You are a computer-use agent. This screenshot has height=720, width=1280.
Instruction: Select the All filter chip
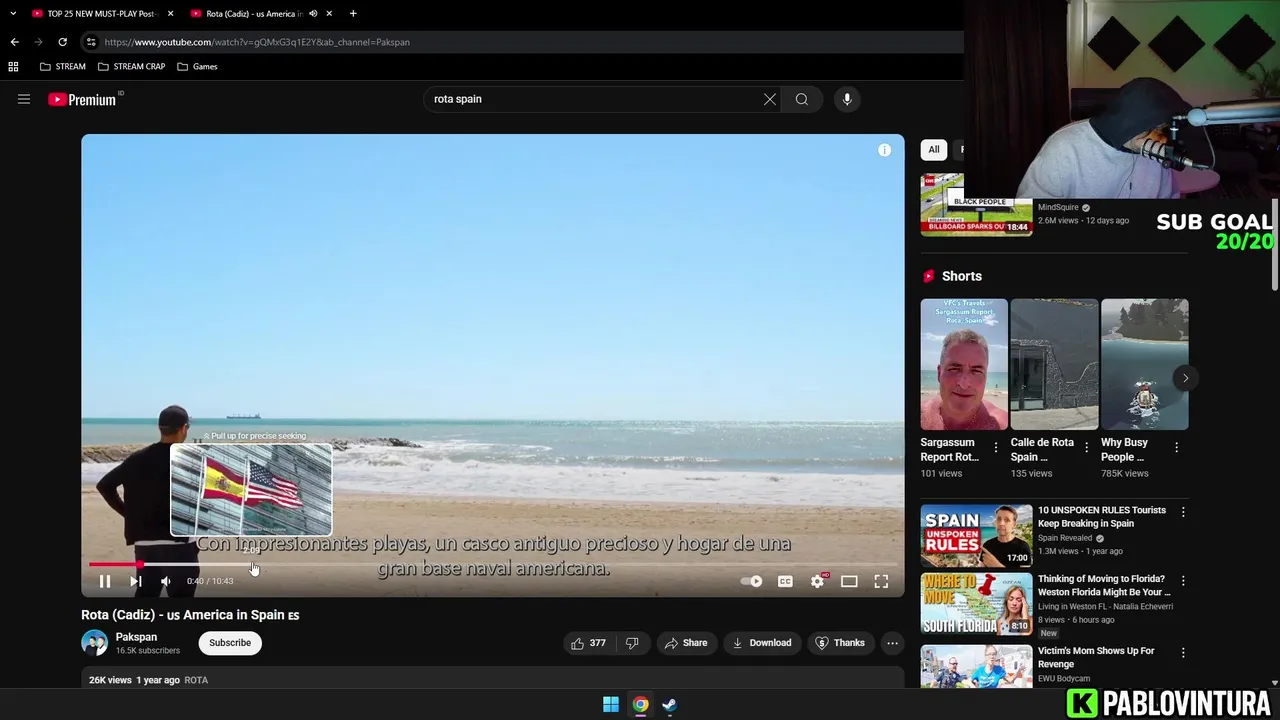933,150
